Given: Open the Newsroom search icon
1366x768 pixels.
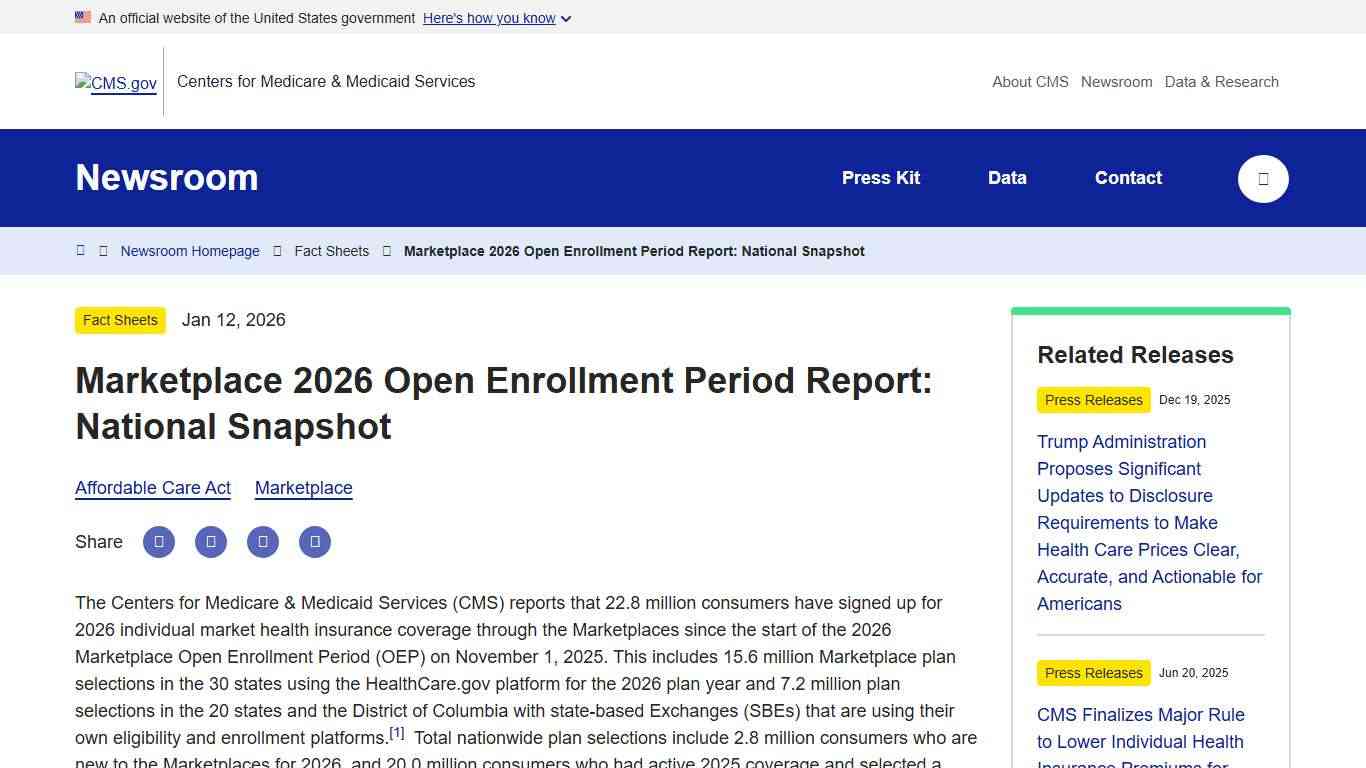Looking at the screenshot, I should coord(1263,179).
